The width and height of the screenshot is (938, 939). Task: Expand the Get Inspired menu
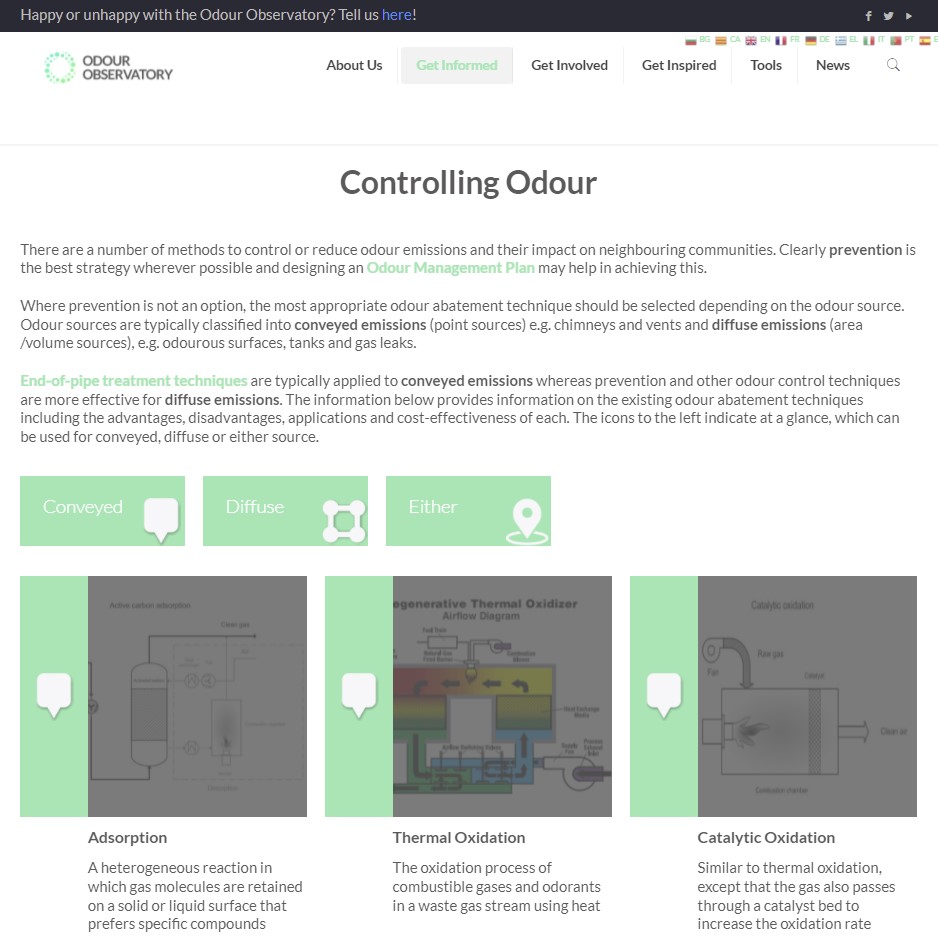(679, 65)
